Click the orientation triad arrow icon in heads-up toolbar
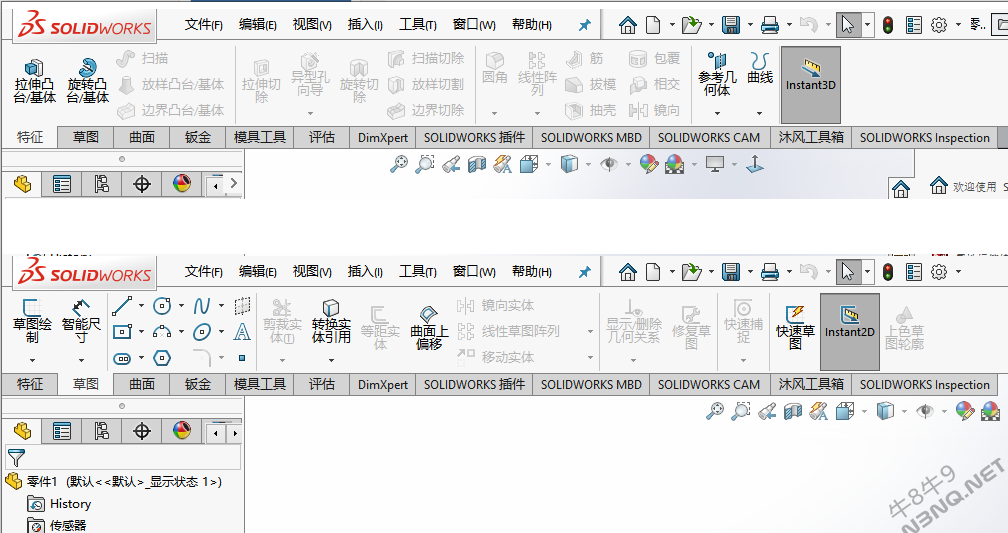1008x533 pixels. pos(755,165)
